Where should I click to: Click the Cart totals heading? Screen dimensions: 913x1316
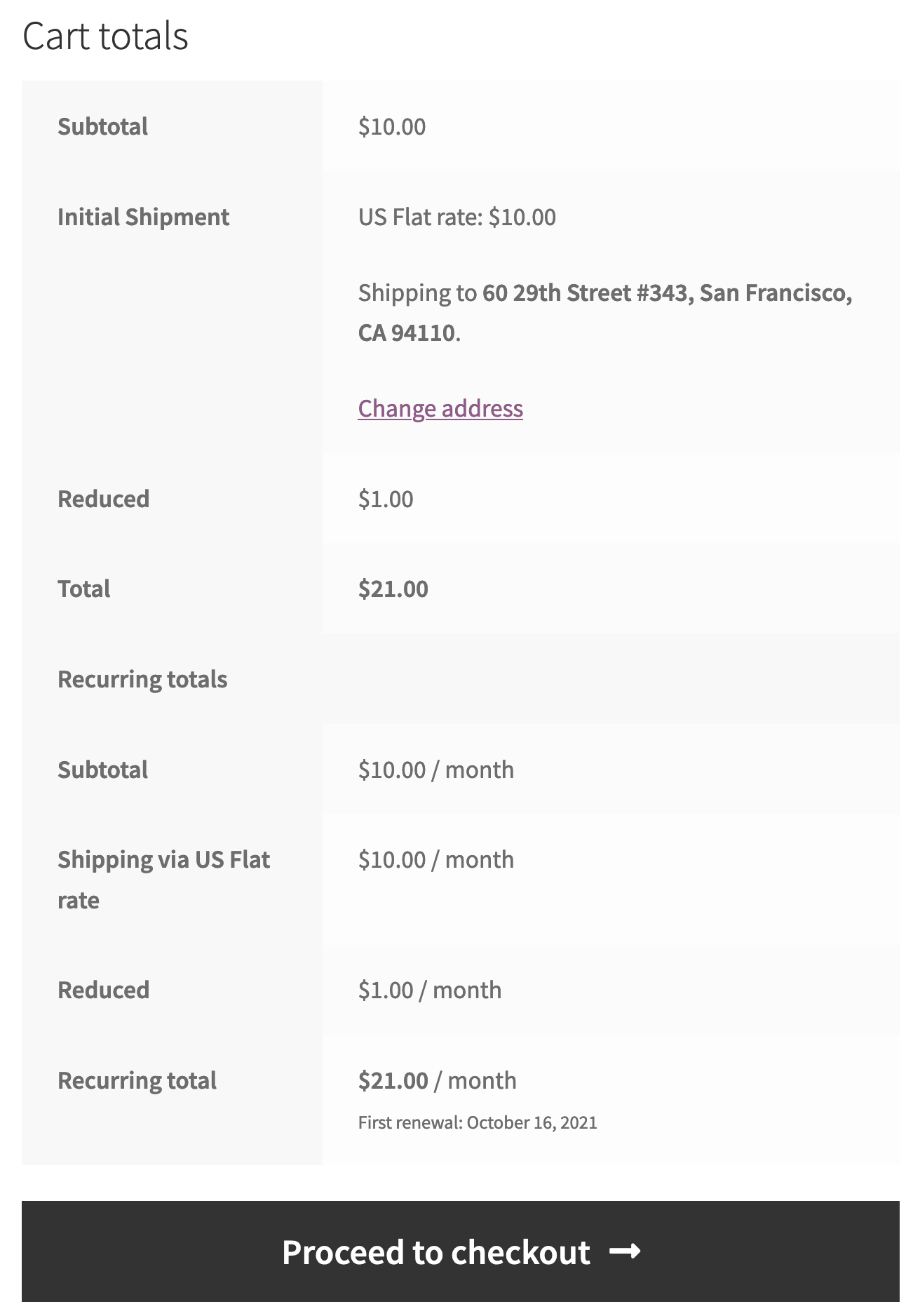point(105,36)
